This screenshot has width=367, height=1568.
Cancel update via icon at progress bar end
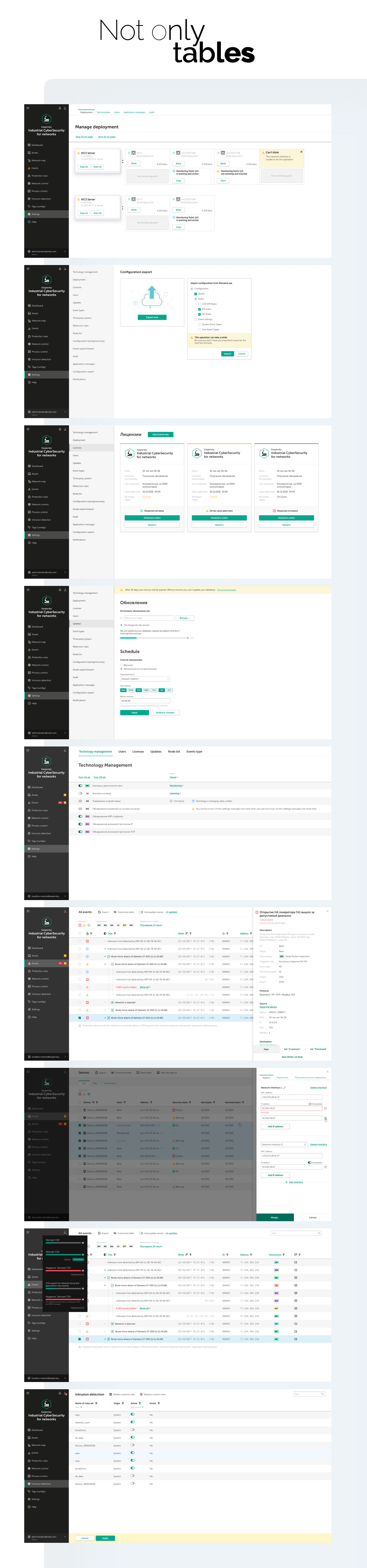point(188,638)
